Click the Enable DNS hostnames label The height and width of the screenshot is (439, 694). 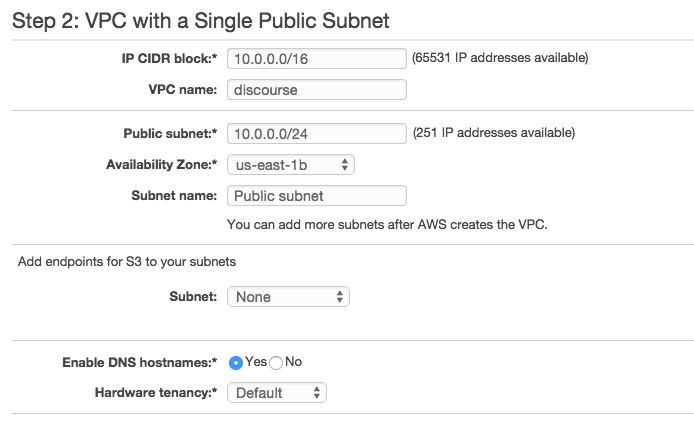click(139, 362)
